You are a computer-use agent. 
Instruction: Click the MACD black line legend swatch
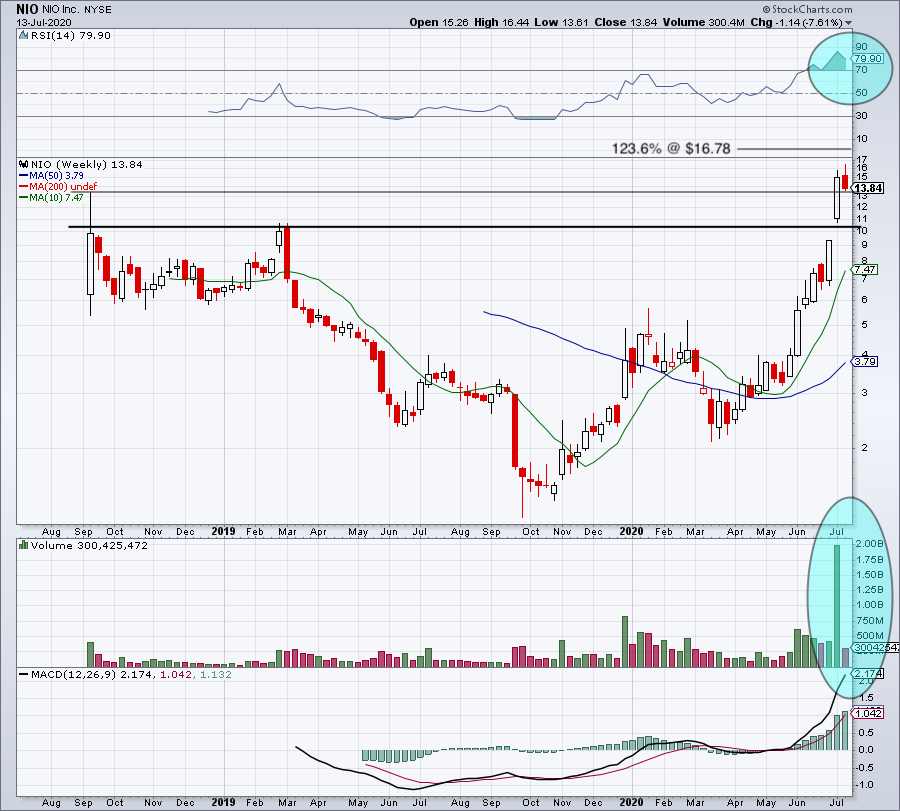[24, 674]
